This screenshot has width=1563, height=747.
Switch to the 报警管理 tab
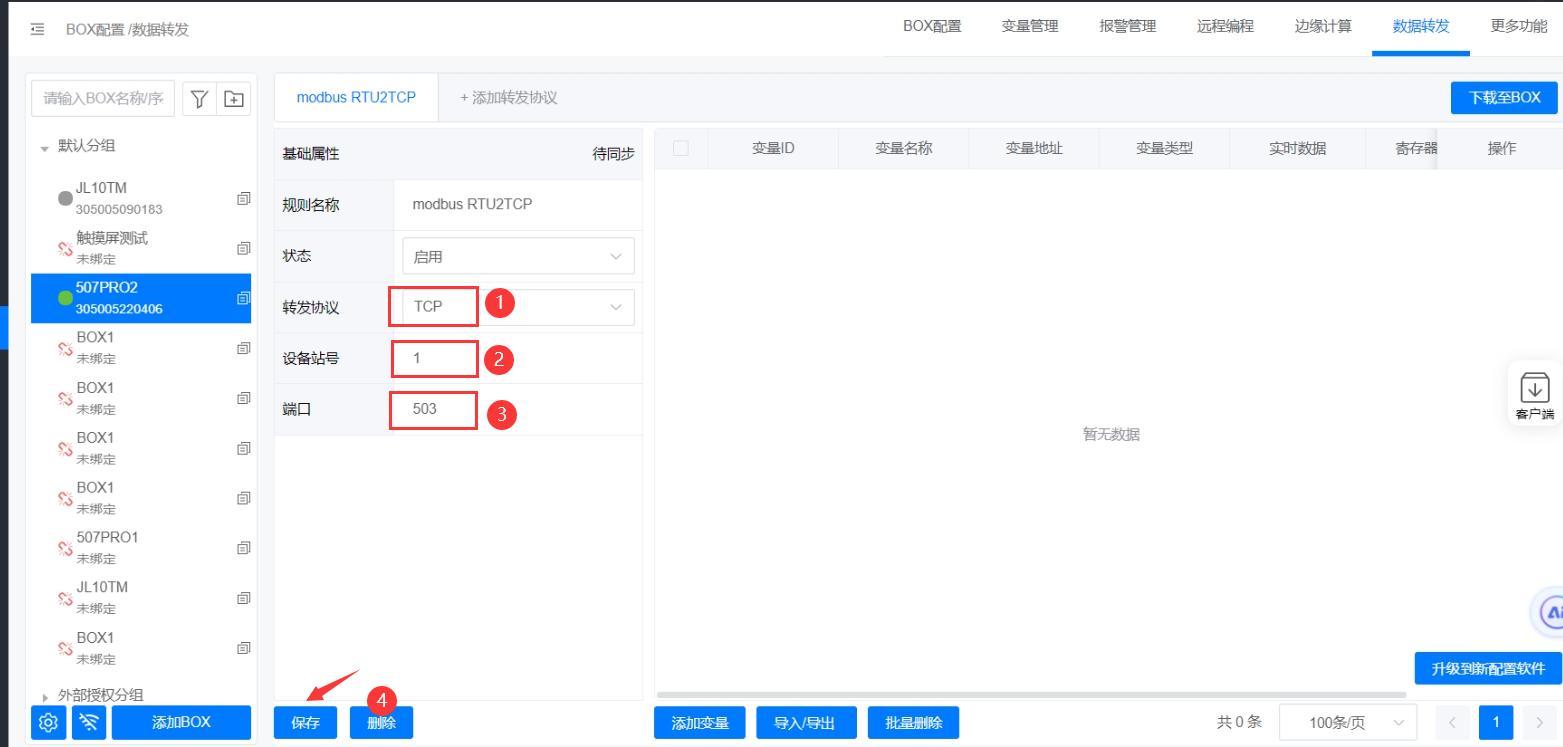[1128, 27]
